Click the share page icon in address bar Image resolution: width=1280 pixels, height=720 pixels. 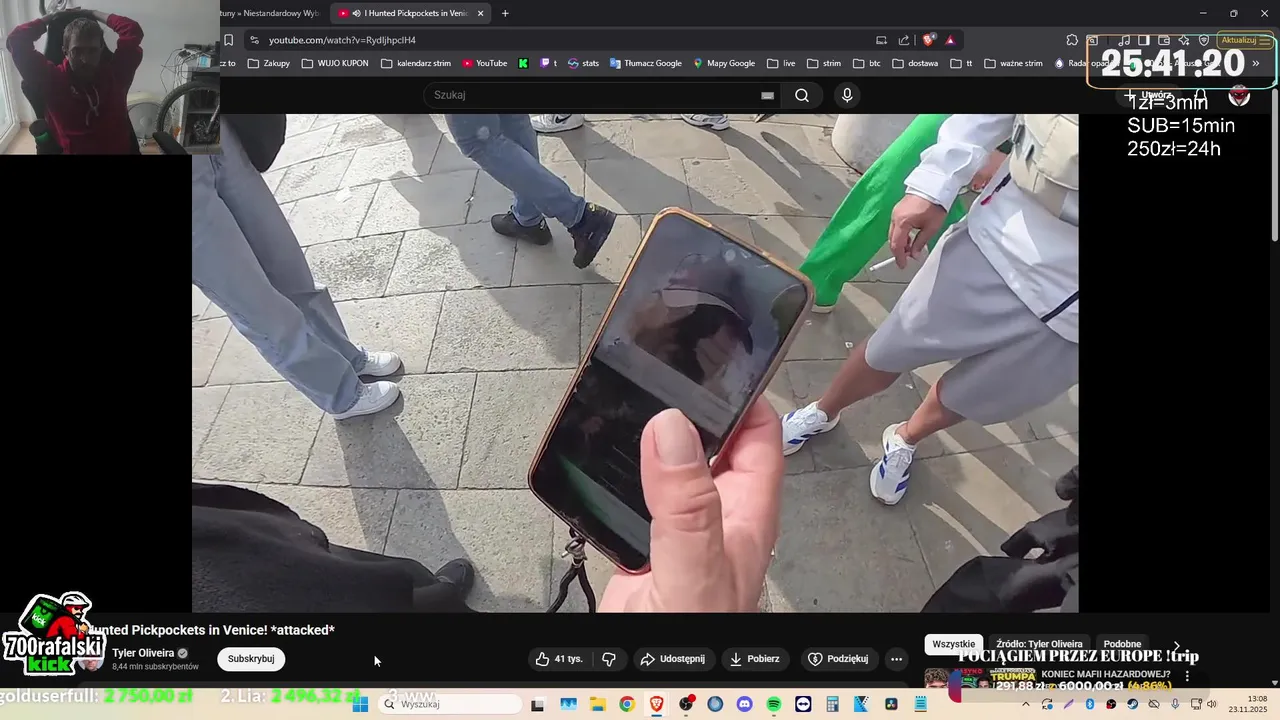click(x=904, y=40)
